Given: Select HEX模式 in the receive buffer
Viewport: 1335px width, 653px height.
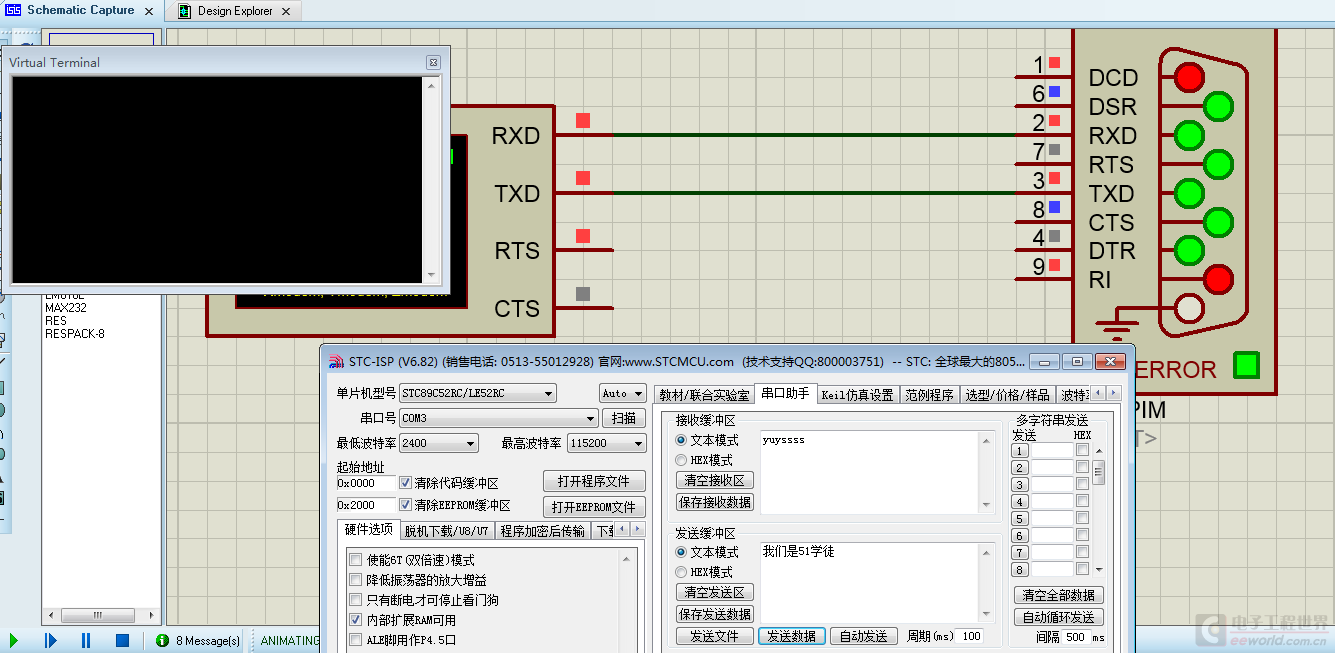Looking at the screenshot, I should [682, 460].
